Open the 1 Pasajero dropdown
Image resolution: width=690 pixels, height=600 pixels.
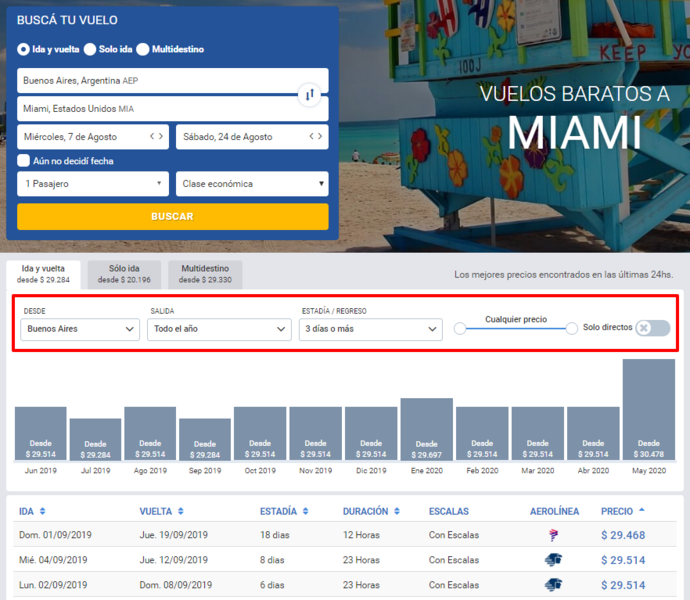pyautogui.click(x=93, y=184)
